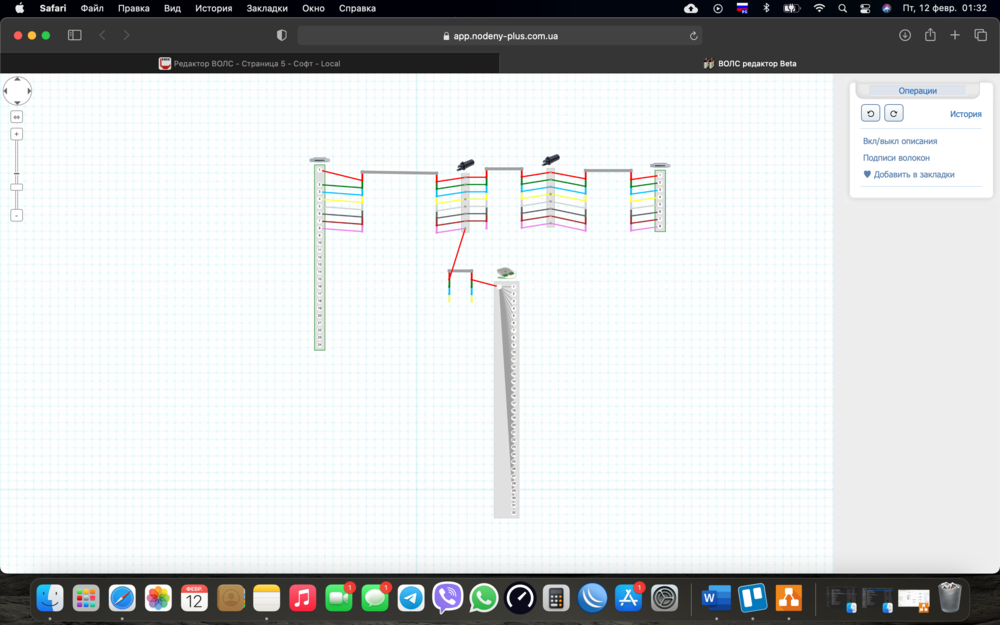Click the zoom slider handle
Viewport: 1000px width, 625px height.
pos(17,187)
